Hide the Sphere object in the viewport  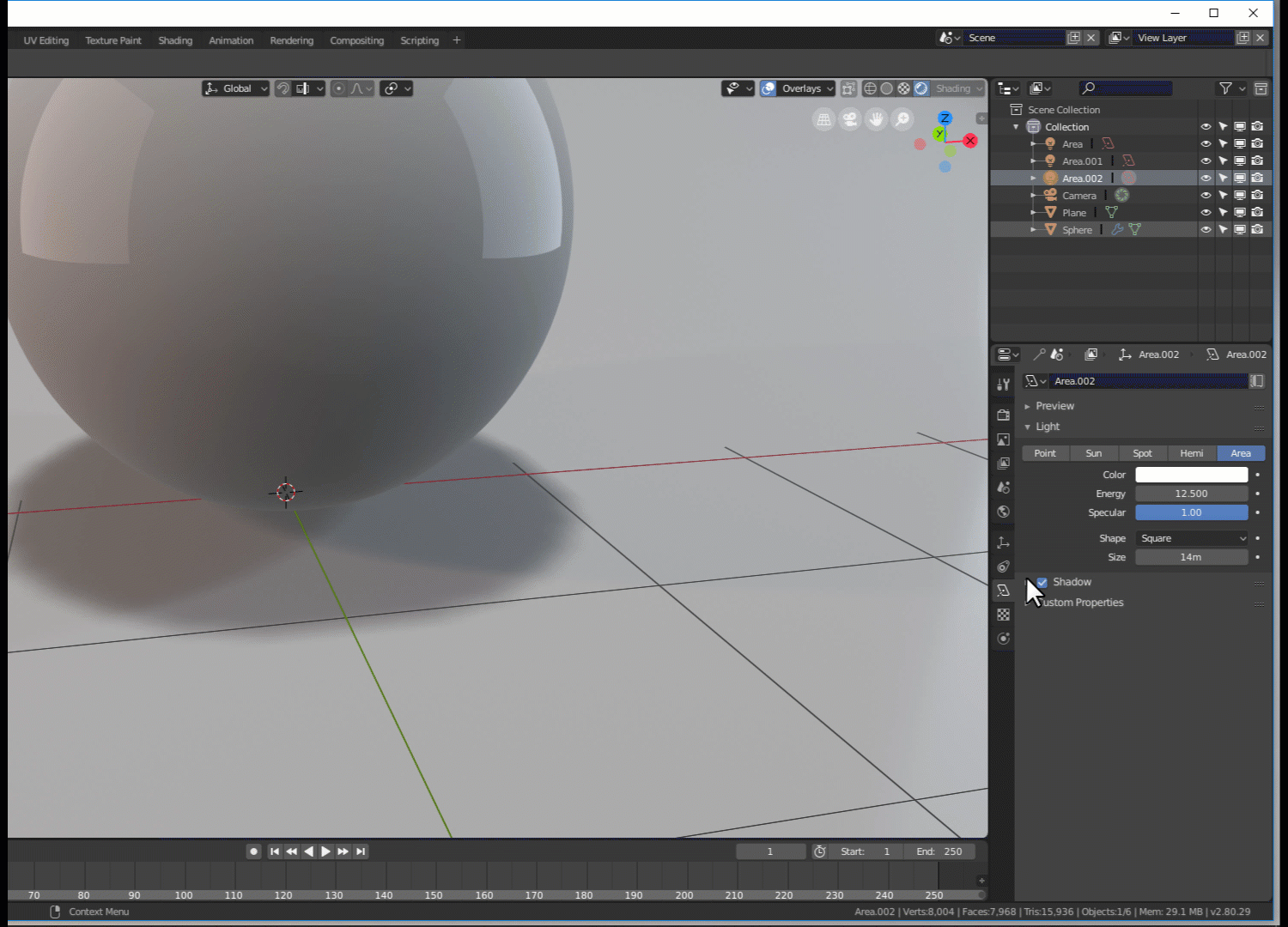pos(1206,229)
